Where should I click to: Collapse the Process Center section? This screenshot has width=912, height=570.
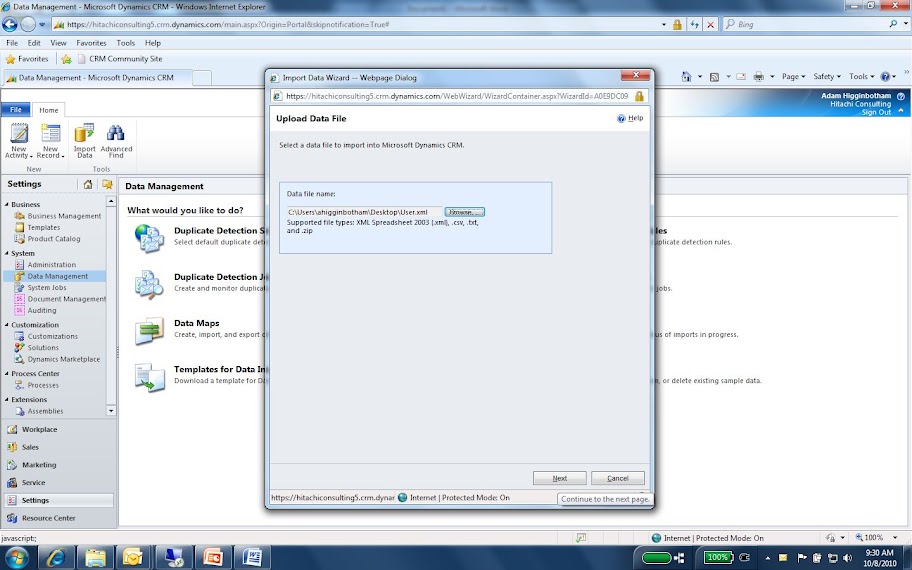[7, 374]
